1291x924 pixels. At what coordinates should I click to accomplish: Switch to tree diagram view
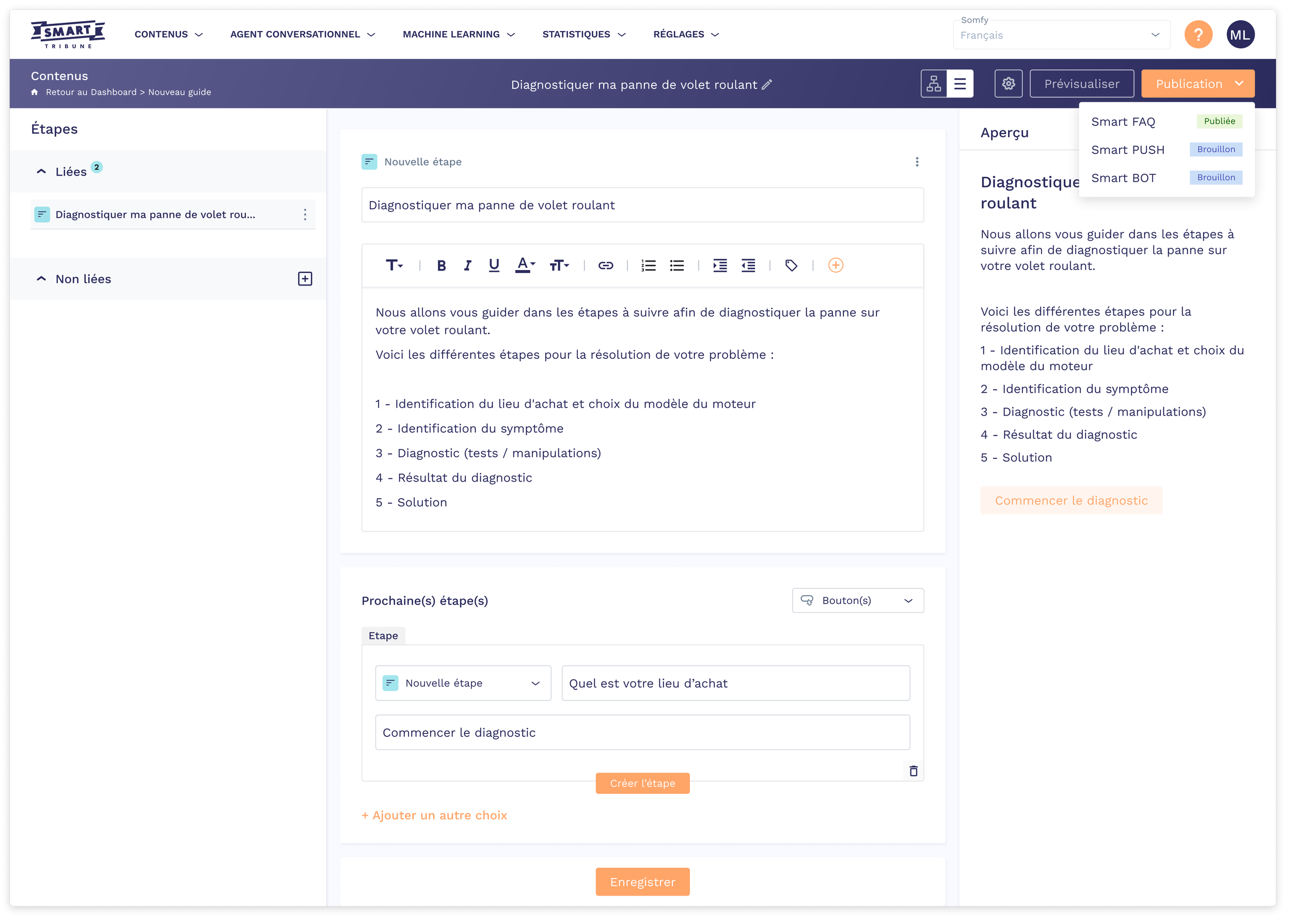click(x=934, y=84)
